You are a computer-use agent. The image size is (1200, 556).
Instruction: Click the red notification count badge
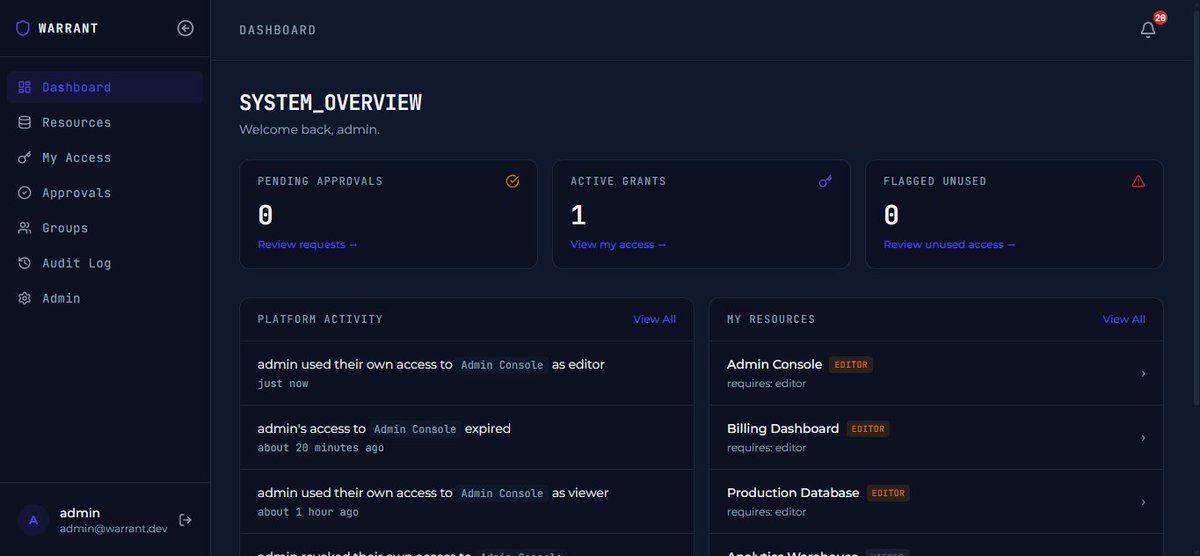1160,18
